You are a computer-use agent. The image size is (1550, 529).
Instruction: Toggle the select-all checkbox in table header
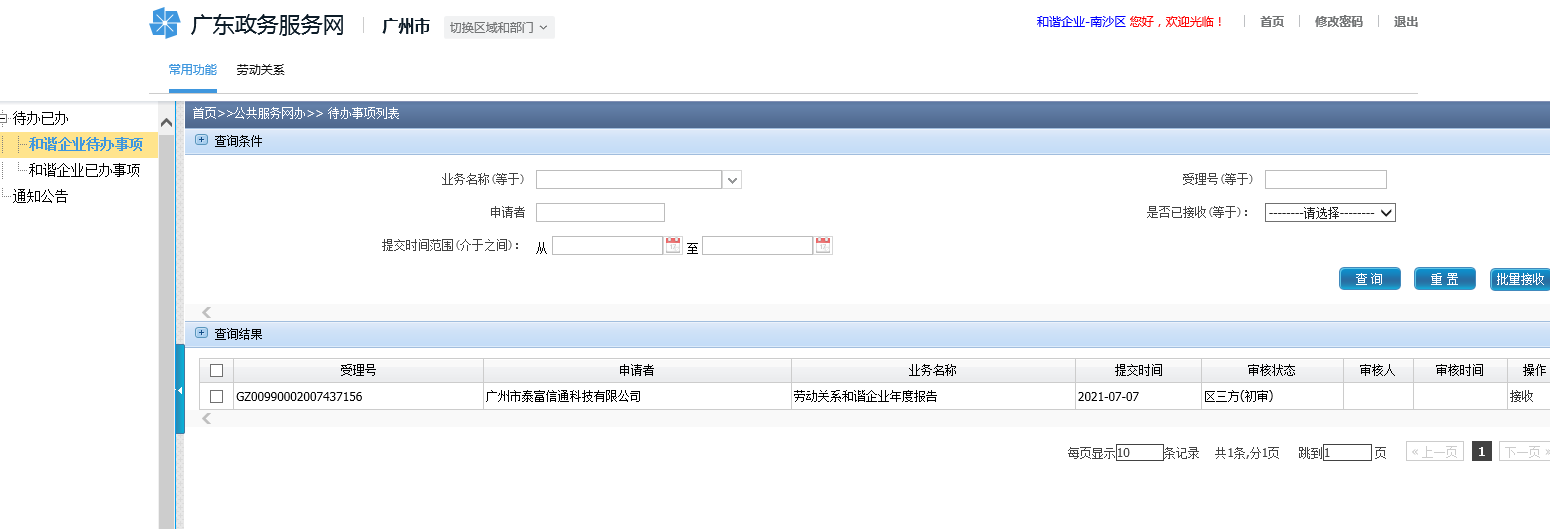point(216,370)
